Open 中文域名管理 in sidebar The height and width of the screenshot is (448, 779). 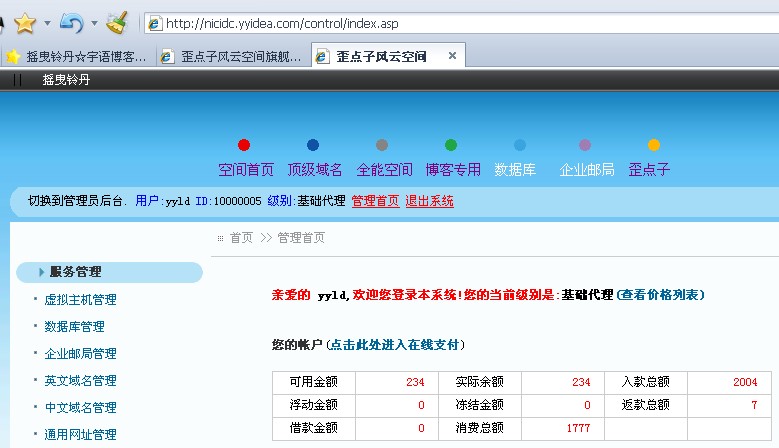[x=80, y=408]
